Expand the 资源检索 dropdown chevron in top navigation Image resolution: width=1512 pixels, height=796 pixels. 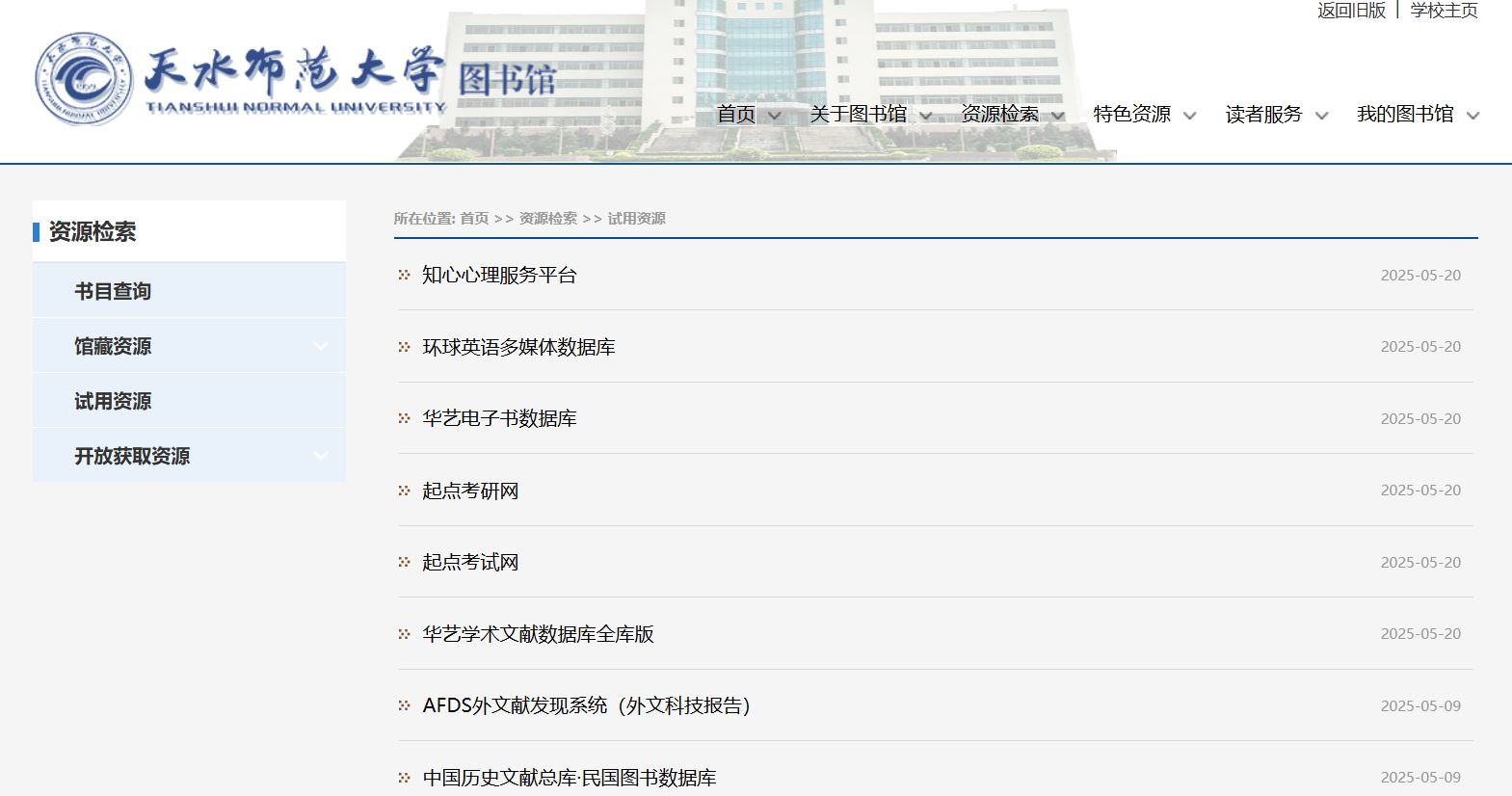(1058, 116)
